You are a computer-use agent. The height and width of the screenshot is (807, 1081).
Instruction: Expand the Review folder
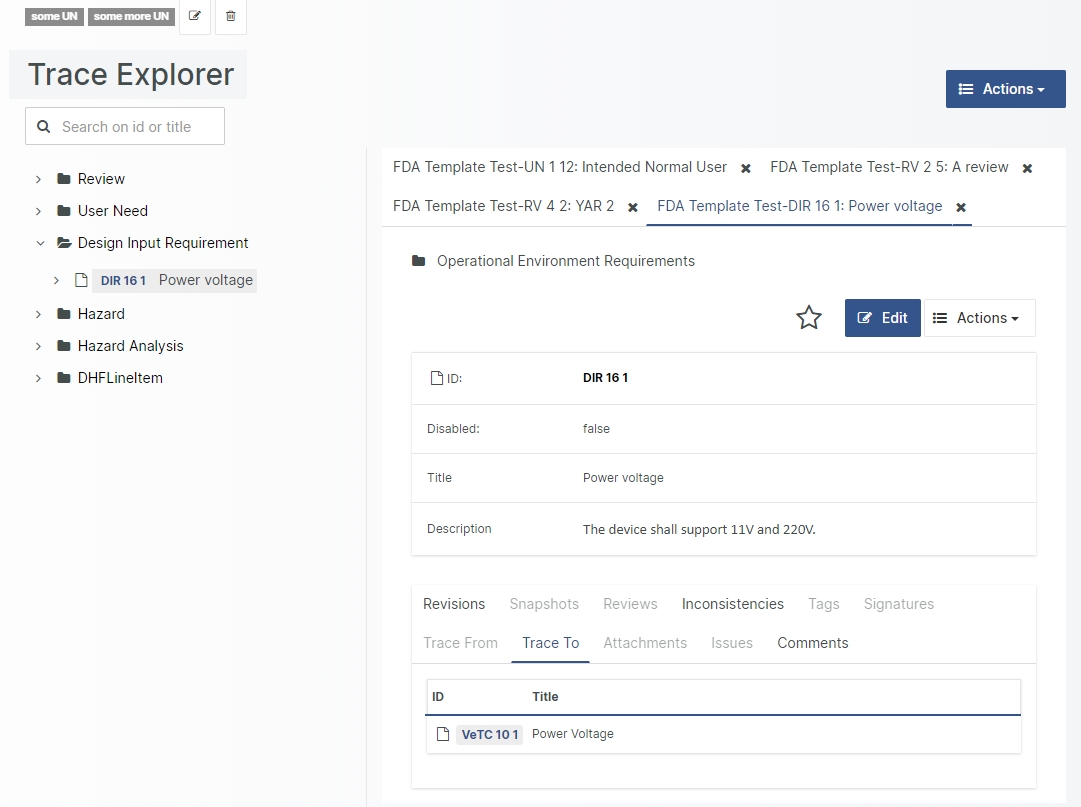tap(39, 179)
